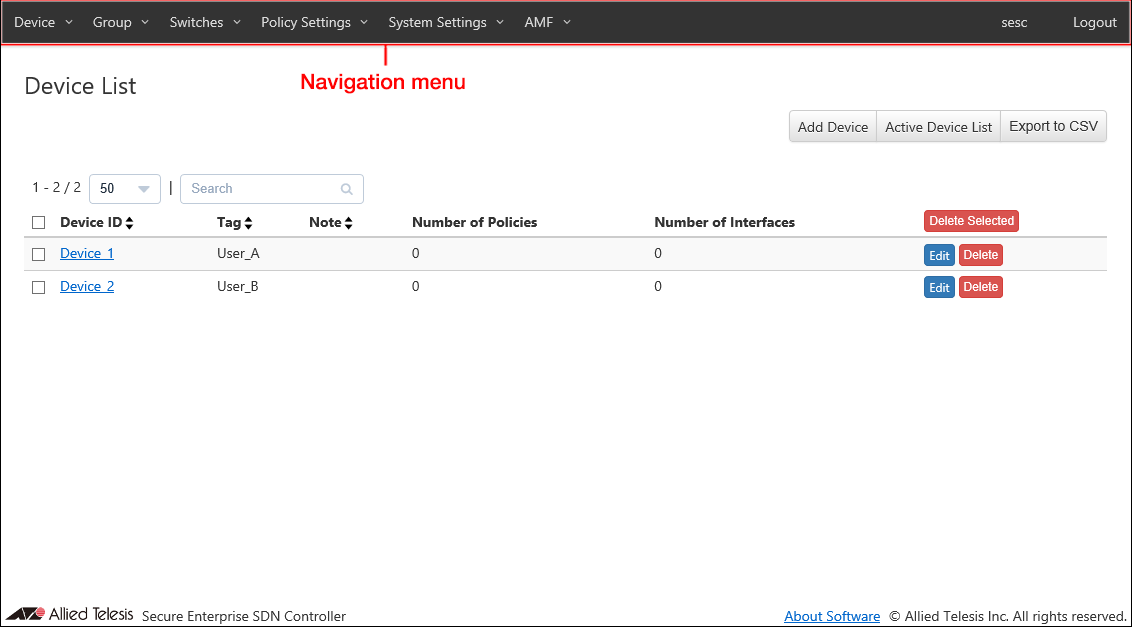Sort the list by Tag column
The height and width of the screenshot is (627, 1132).
pyautogui.click(x=248, y=223)
